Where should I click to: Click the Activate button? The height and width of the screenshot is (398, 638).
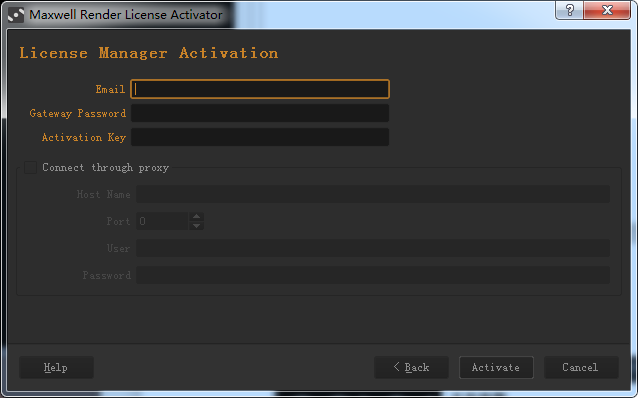click(x=496, y=367)
